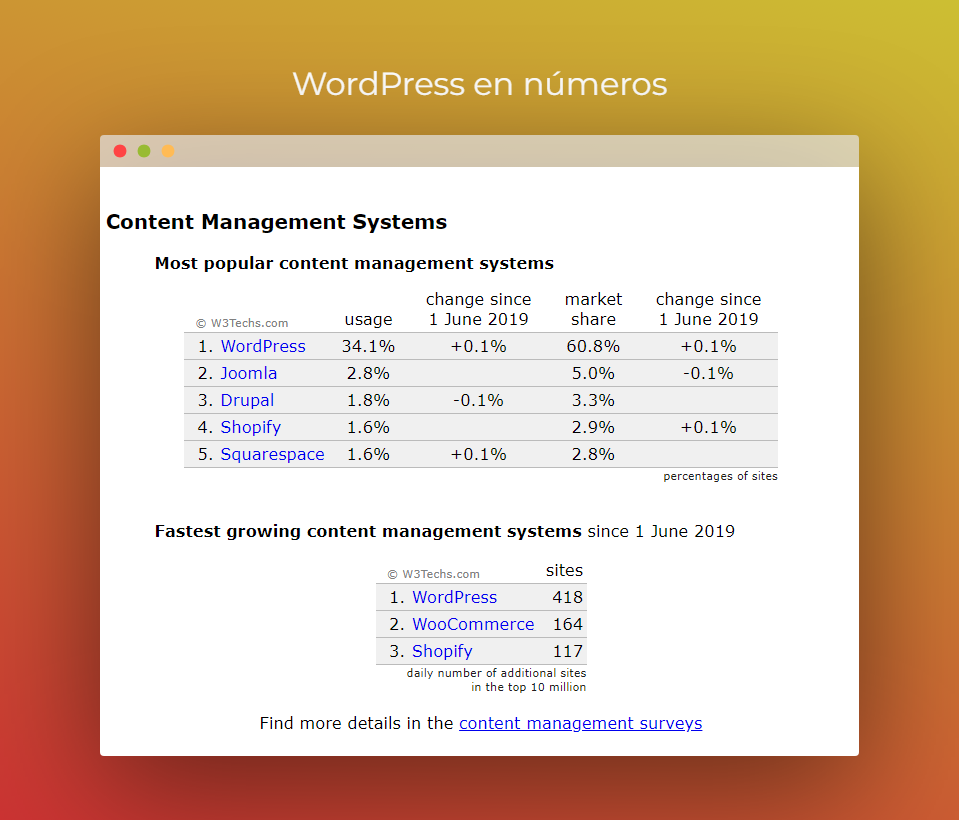Image resolution: width=959 pixels, height=820 pixels.
Task: Open the Drupal link
Action: [x=247, y=400]
